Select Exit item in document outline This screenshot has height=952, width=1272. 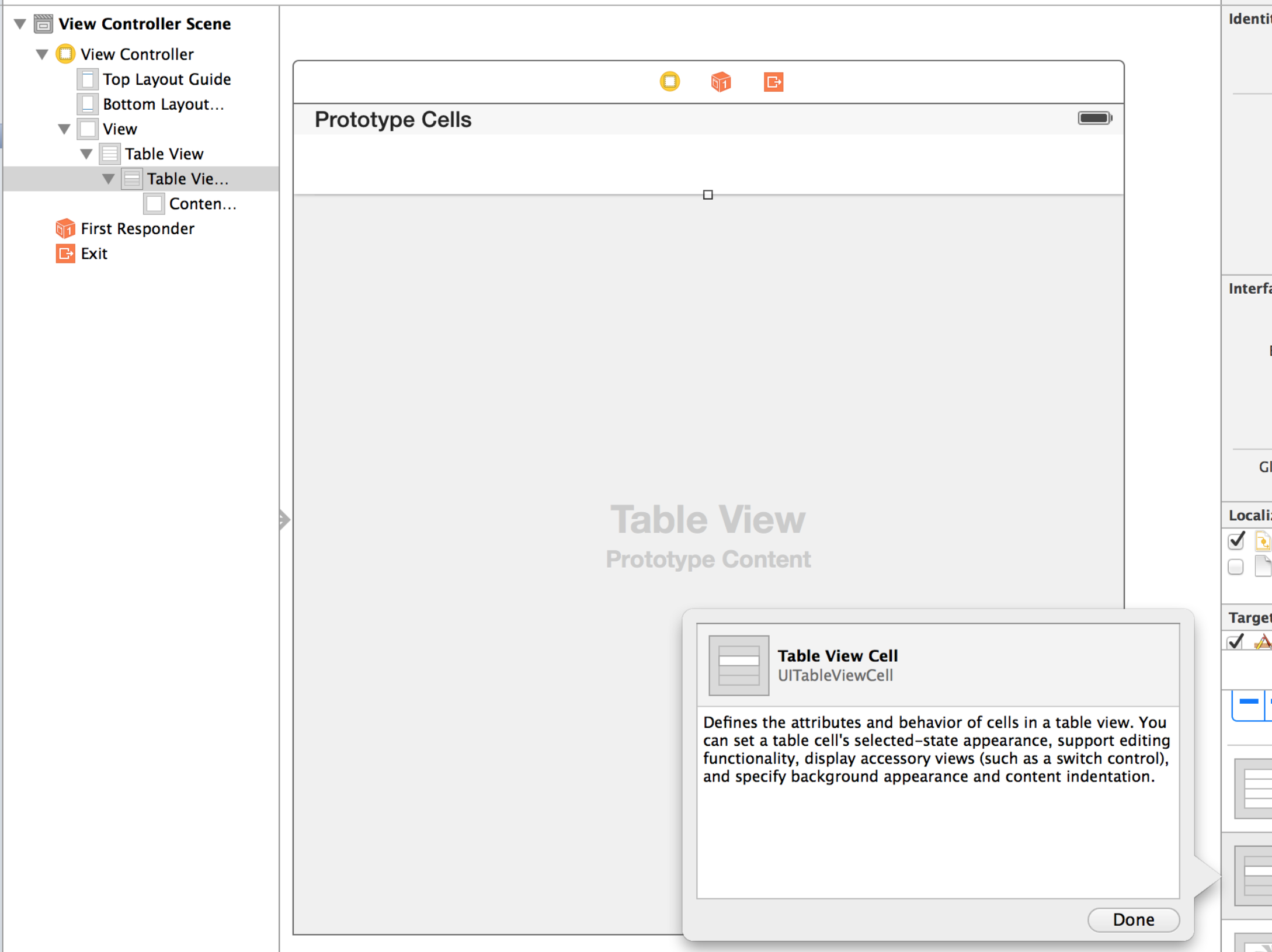point(93,253)
